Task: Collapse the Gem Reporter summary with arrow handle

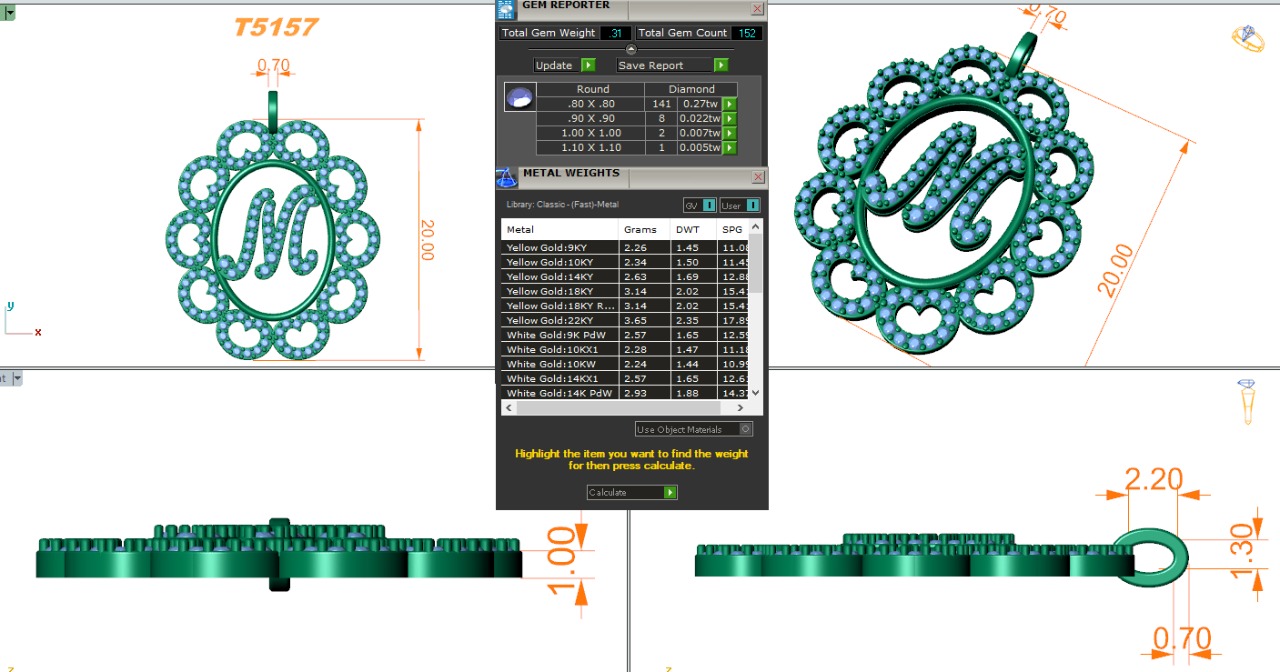Action: pos(631,49)
